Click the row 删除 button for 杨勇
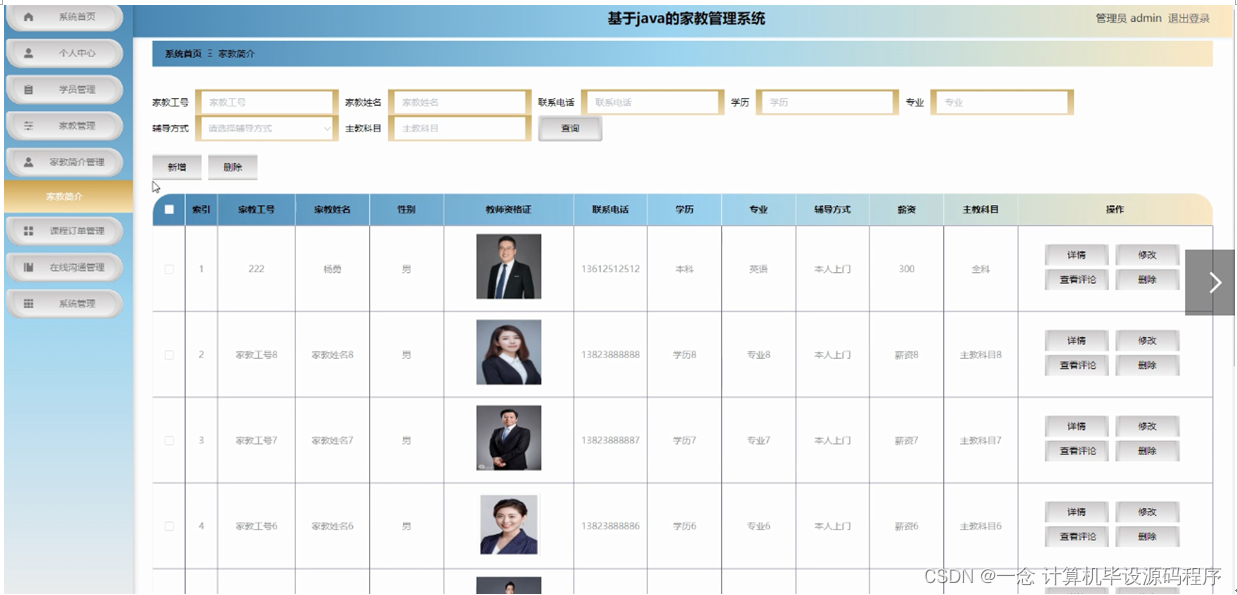Image resolution: width=1237 pixels, height=595 pixels. click(1147, 280)
